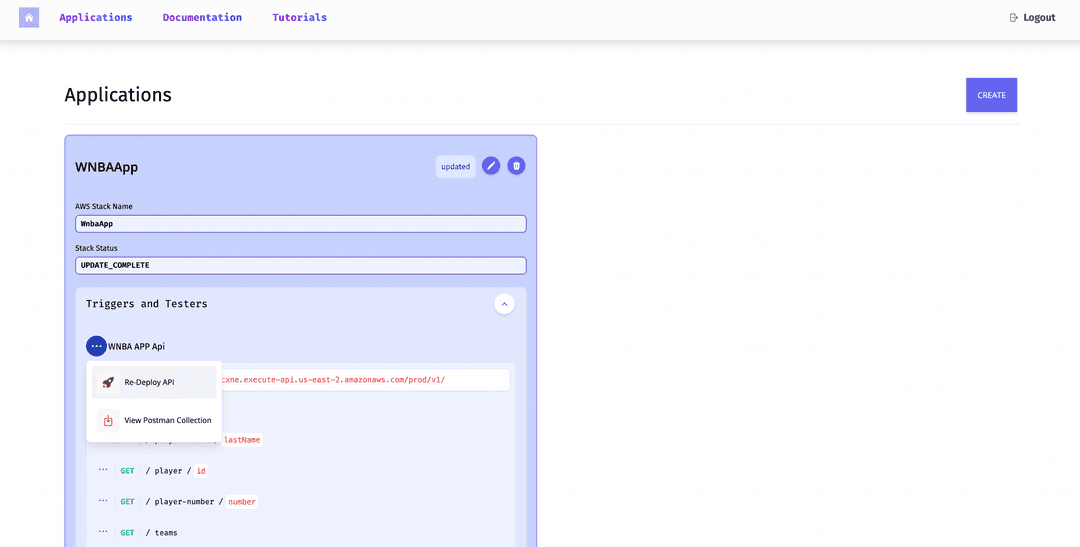
Task: Select View Postman Collection entry
Action: pyautogui.click(x=154, y=420)
